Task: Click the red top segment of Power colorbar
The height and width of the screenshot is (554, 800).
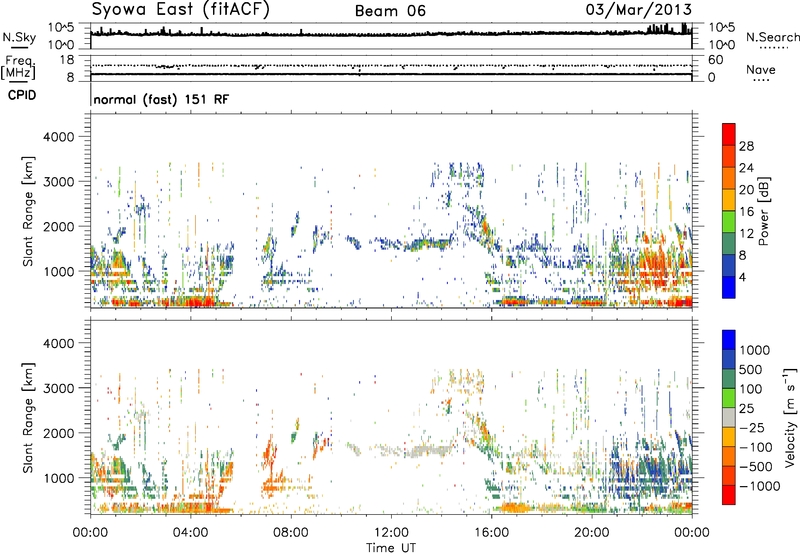Action: [729, 135]
